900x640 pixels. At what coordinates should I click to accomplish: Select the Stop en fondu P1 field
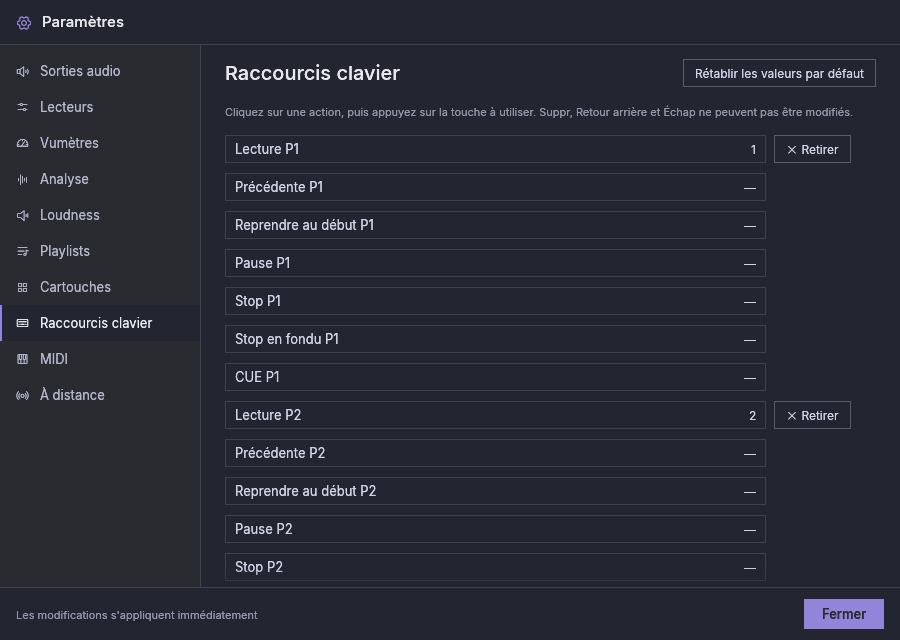495,339
